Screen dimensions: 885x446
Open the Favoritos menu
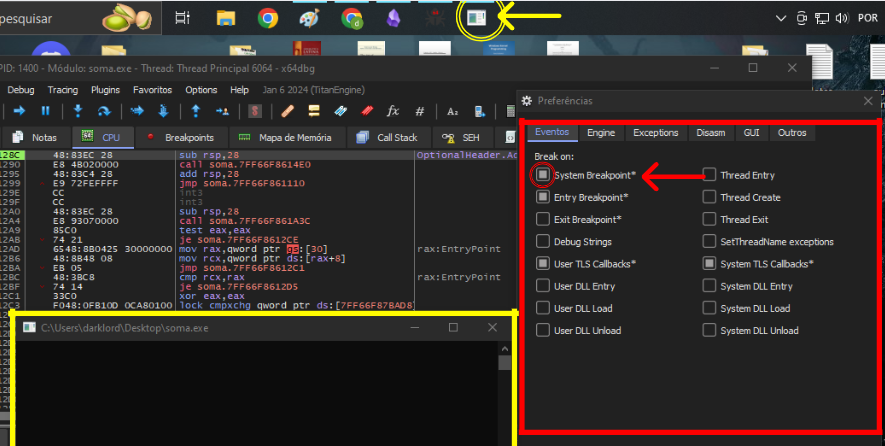click(x=153, y=90)
